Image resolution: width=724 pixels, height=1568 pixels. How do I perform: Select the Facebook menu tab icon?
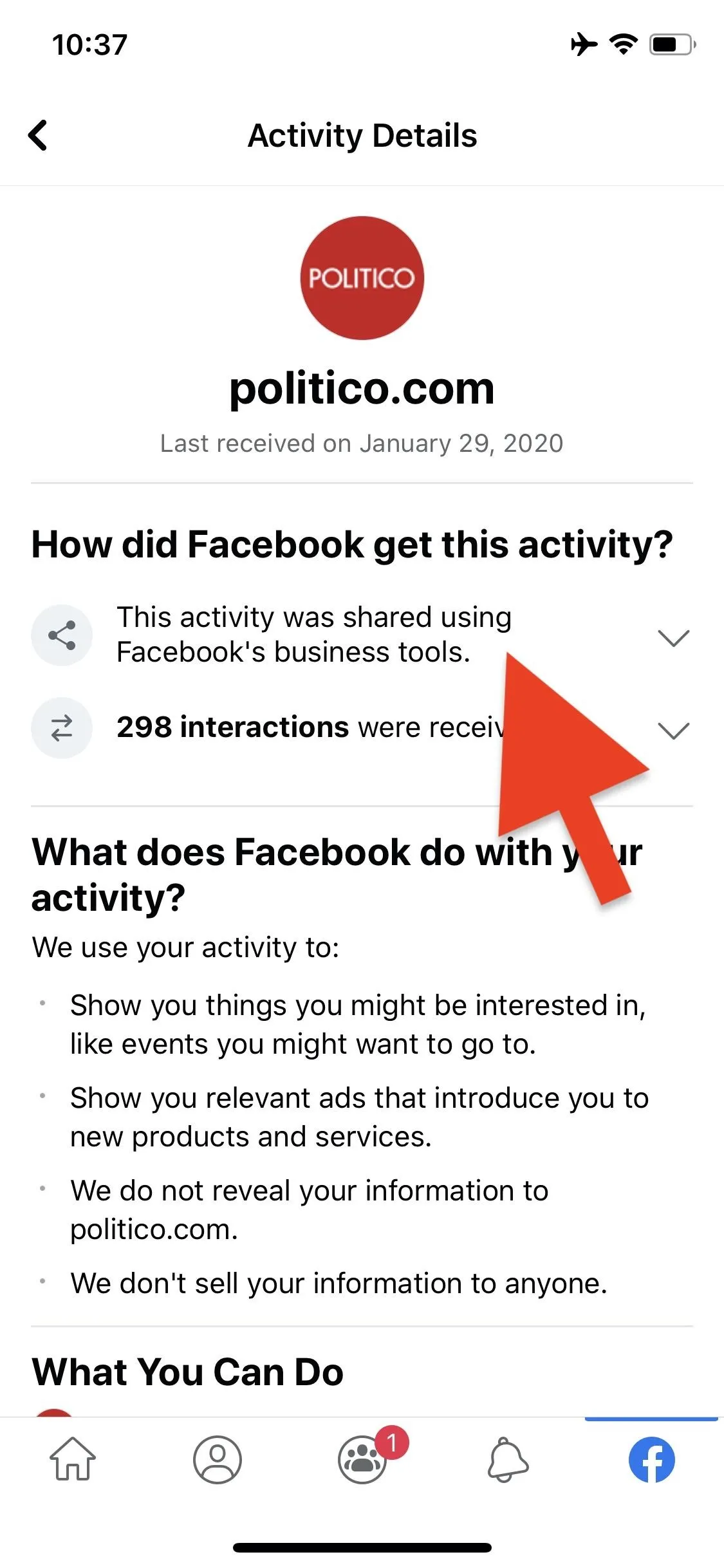651,1459
